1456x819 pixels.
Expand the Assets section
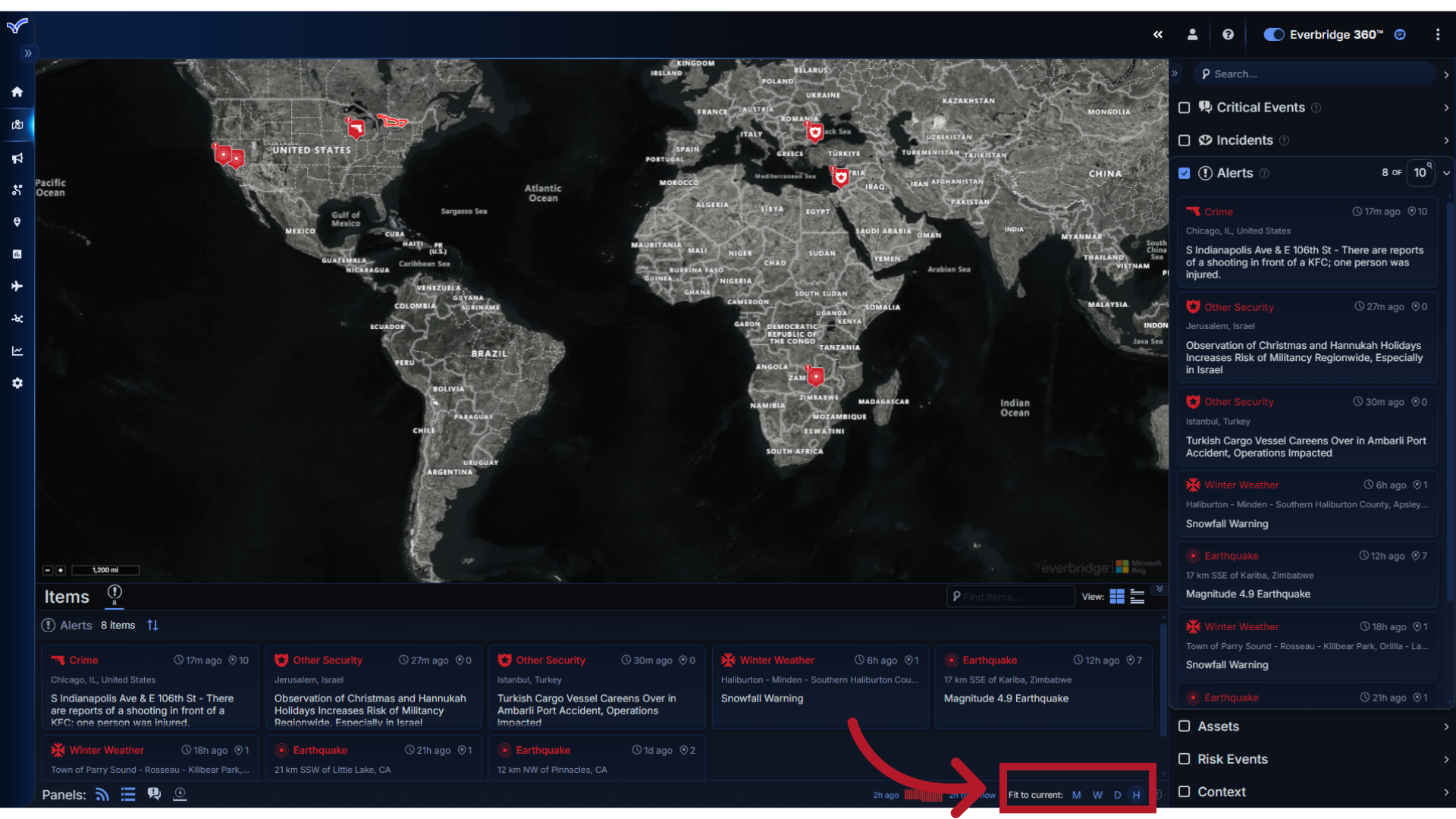(1446, 726)
